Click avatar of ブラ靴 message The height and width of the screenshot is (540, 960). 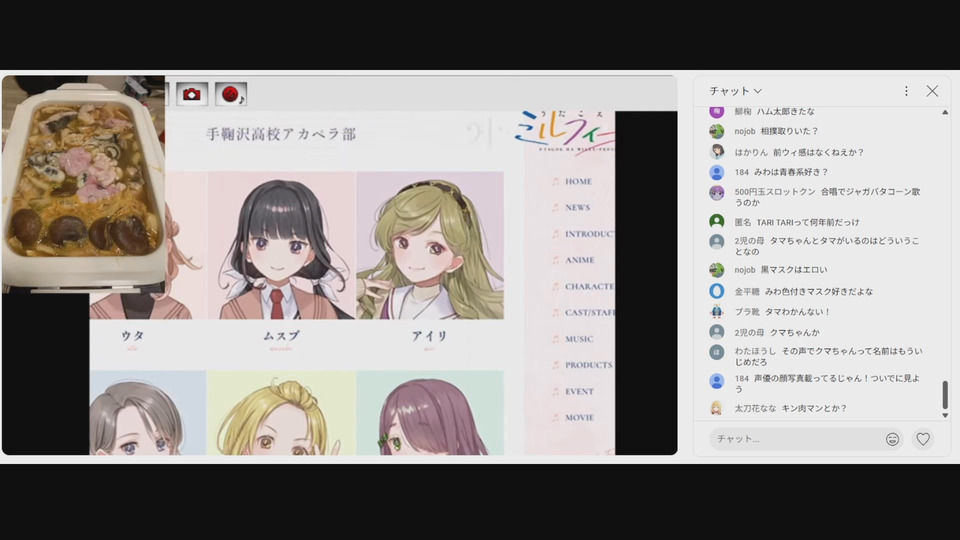click(716, 312)
